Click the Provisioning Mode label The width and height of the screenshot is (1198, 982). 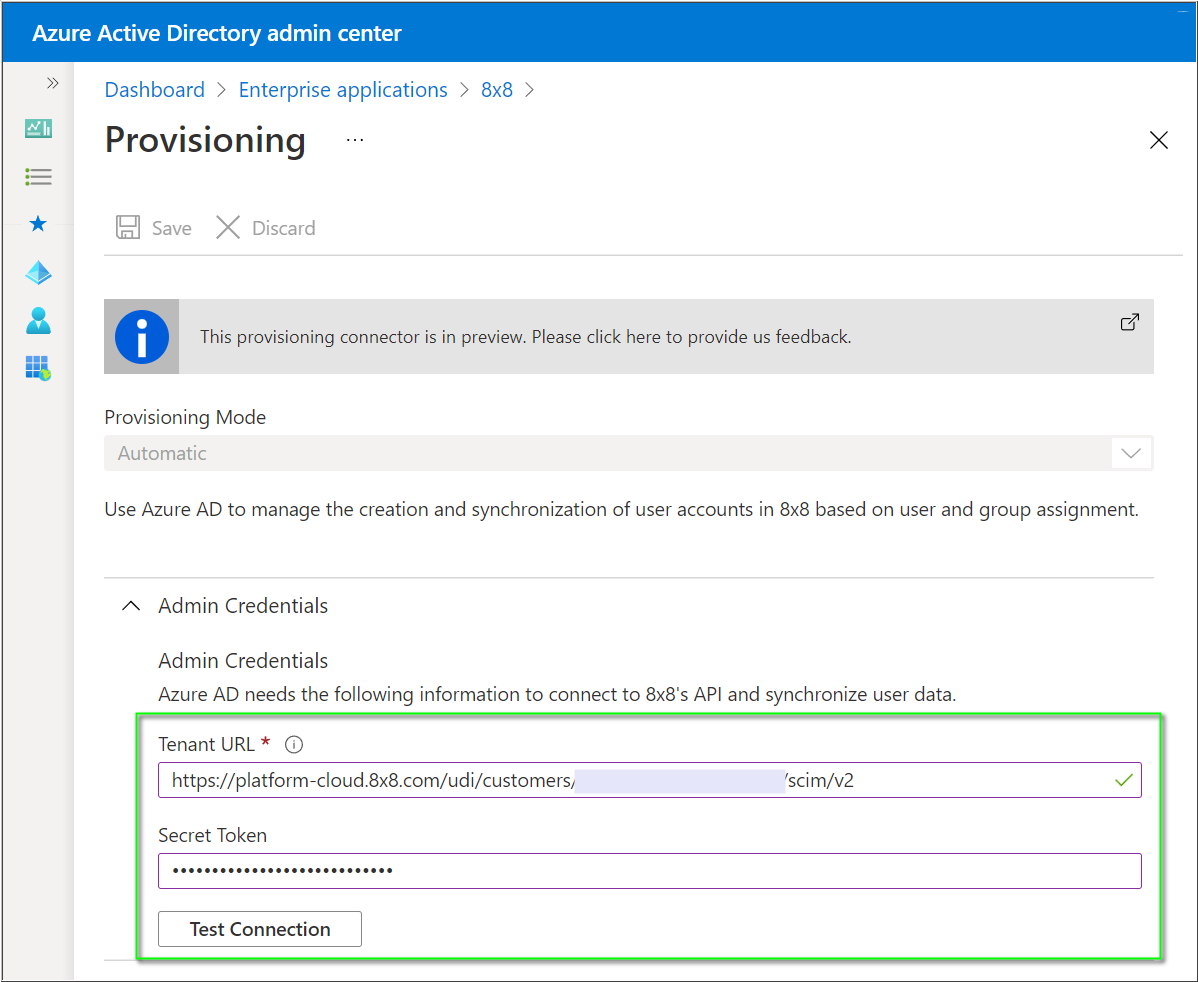pos(185,417)
